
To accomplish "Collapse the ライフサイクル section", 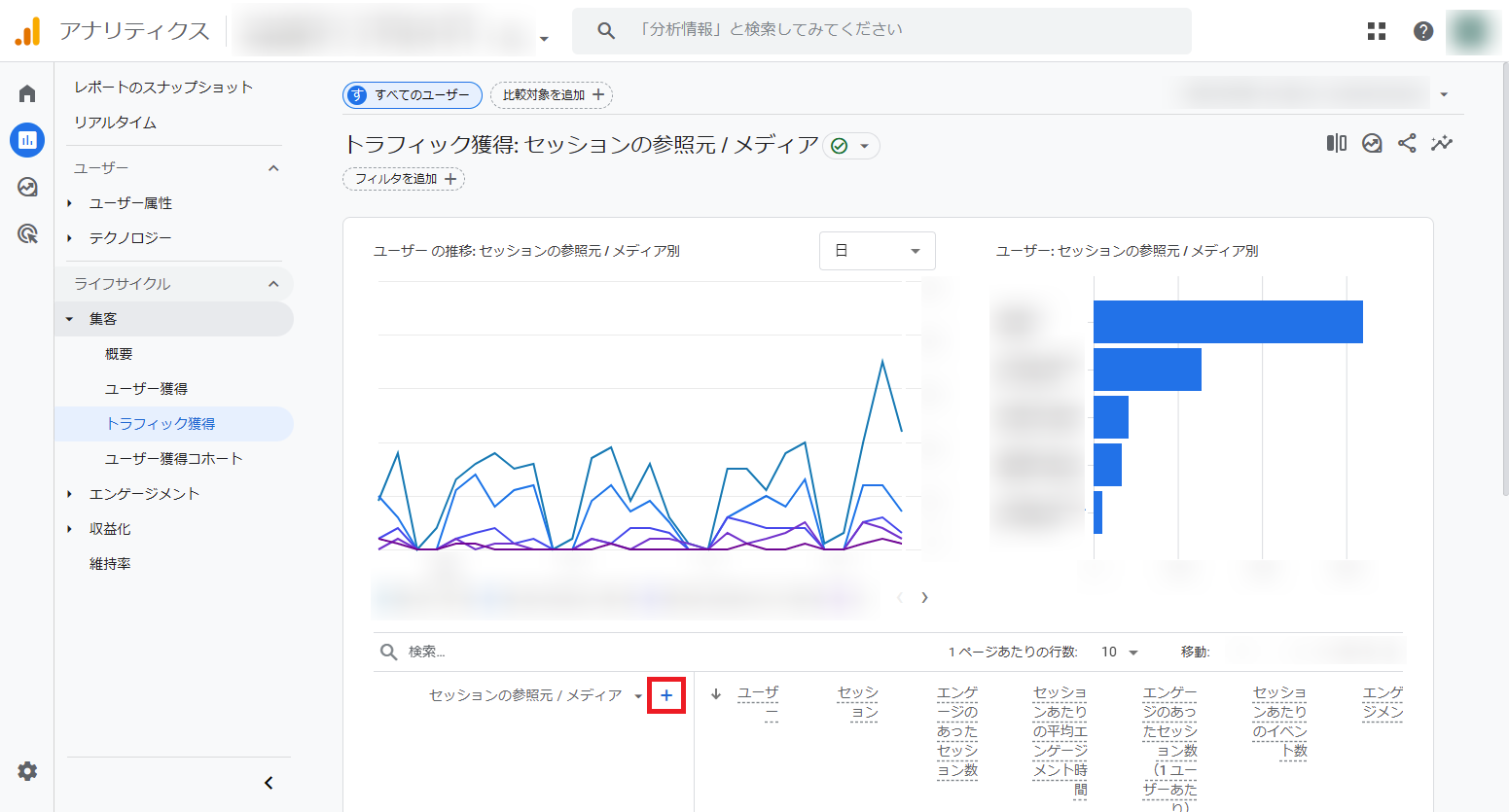I will pos(273,284).
